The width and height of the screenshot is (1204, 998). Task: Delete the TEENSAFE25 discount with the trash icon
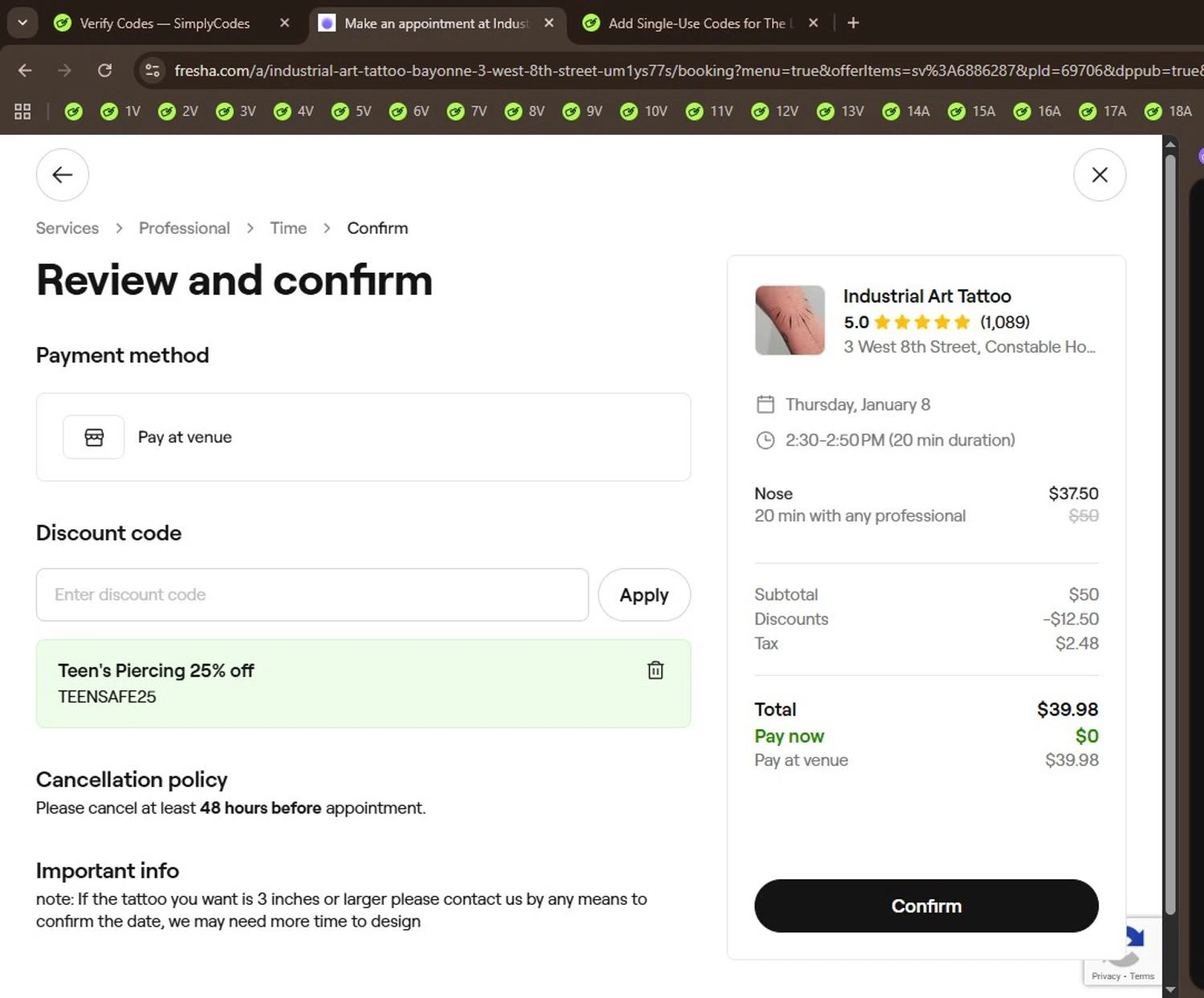click(x=656, y=670)
